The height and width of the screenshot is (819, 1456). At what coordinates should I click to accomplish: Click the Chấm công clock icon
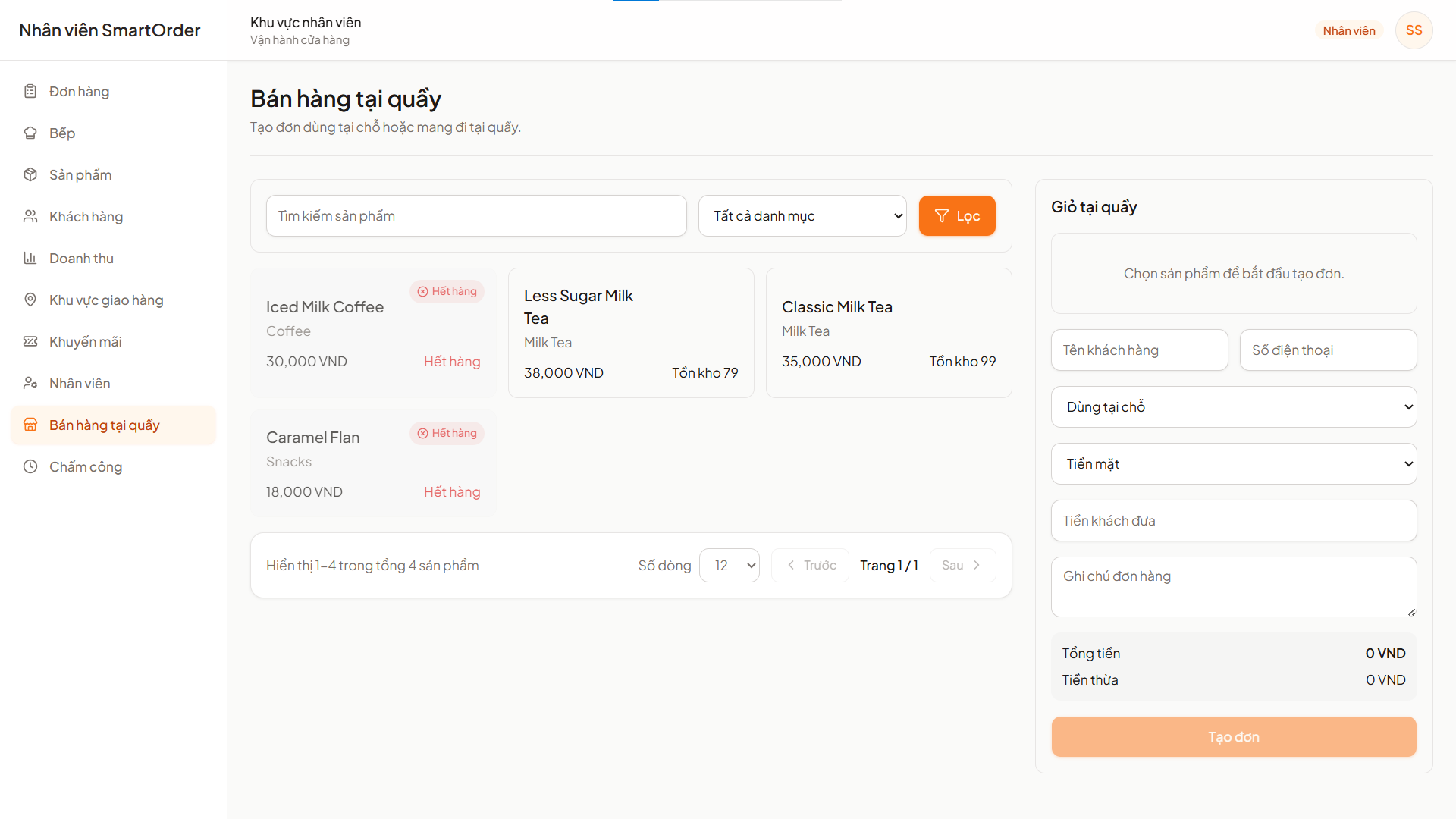pyautogui.click(x=30, y=466)
